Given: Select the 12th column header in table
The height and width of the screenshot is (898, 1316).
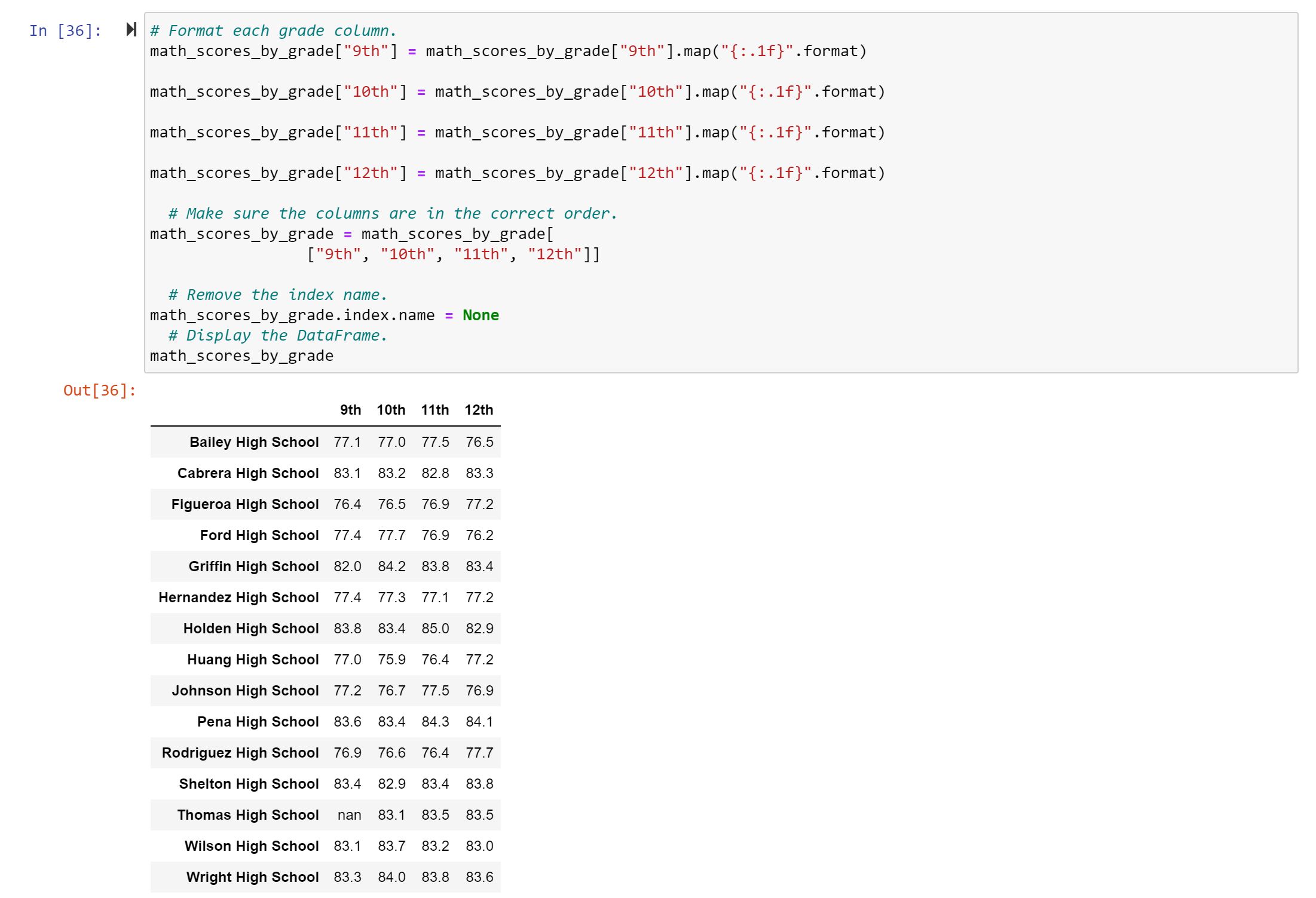Looking at the screenshot, I should click(480, 410).
